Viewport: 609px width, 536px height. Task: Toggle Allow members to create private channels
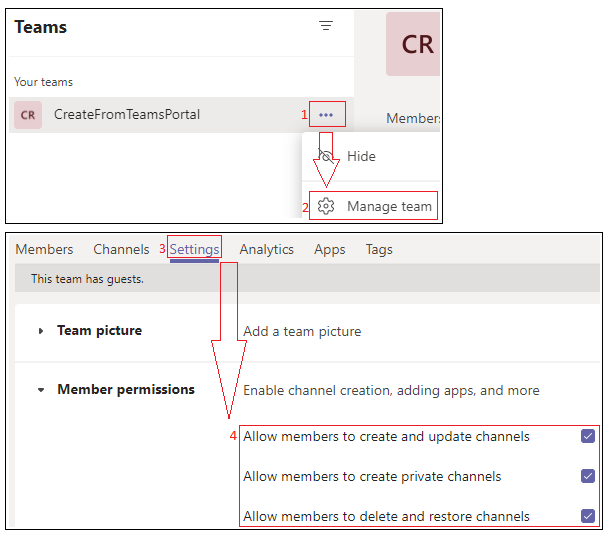588,476
